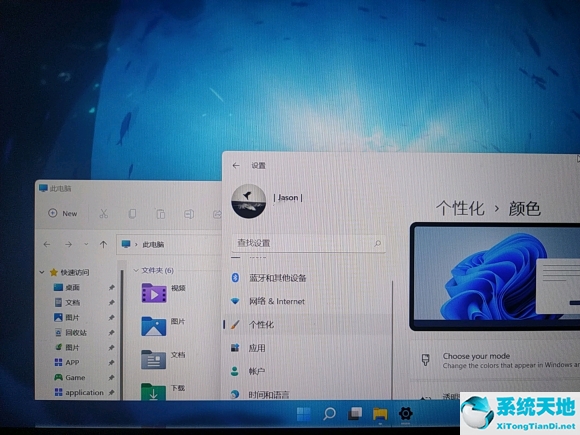580x435 pixels.
Task: Click the Settings gear icon on taskbar
Action: point(406,414)
